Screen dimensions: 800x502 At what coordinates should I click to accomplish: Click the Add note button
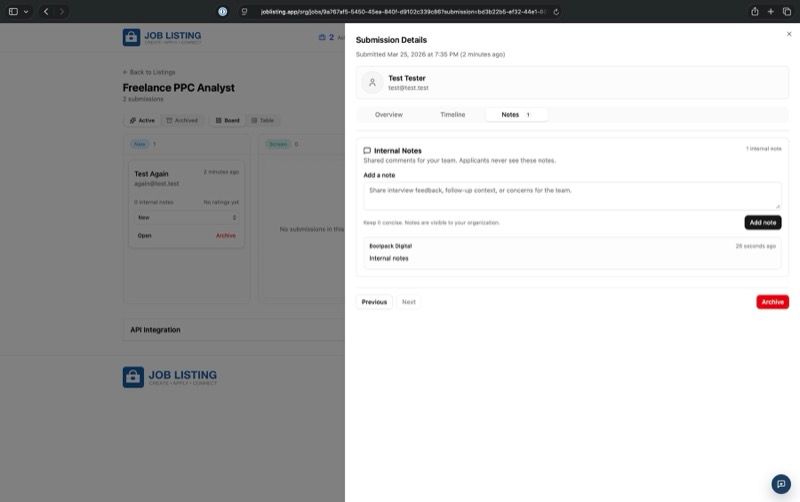point(762,222)
